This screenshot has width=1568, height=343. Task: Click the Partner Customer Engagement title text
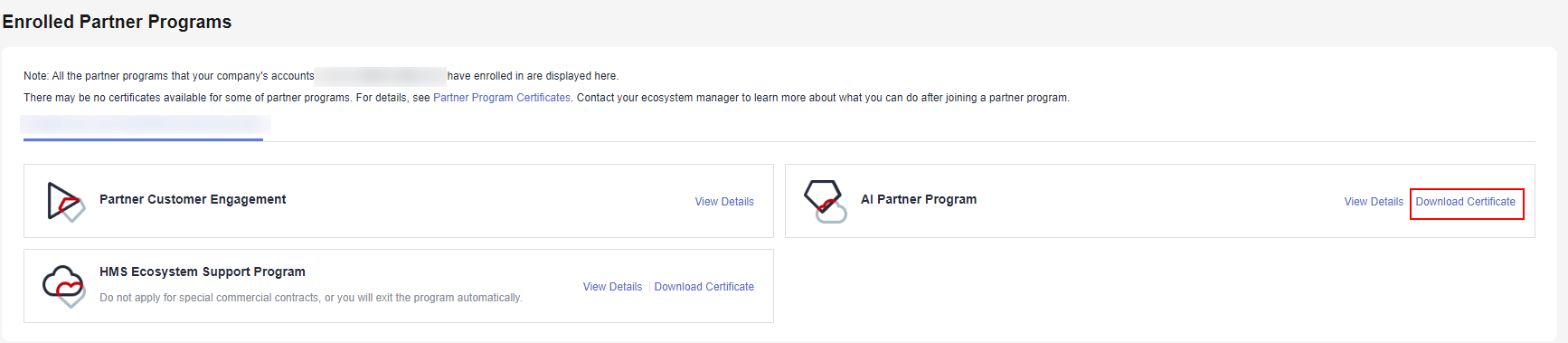pyautogui.click(x=193, y=199)
